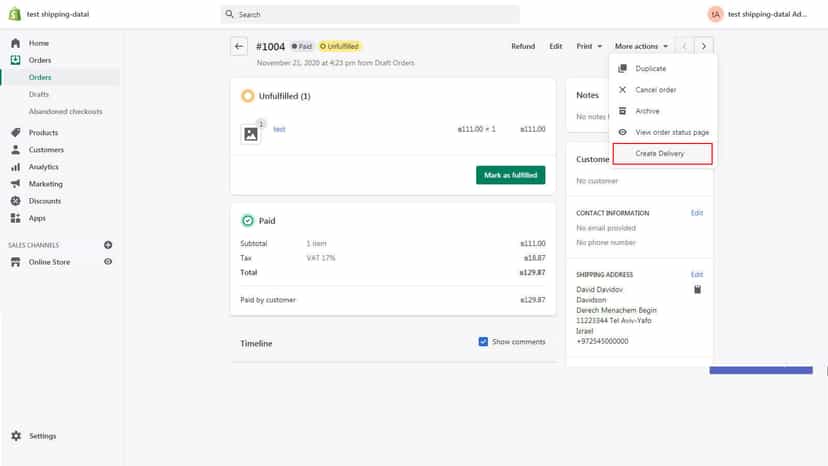Open the test product link

point(279,129)
